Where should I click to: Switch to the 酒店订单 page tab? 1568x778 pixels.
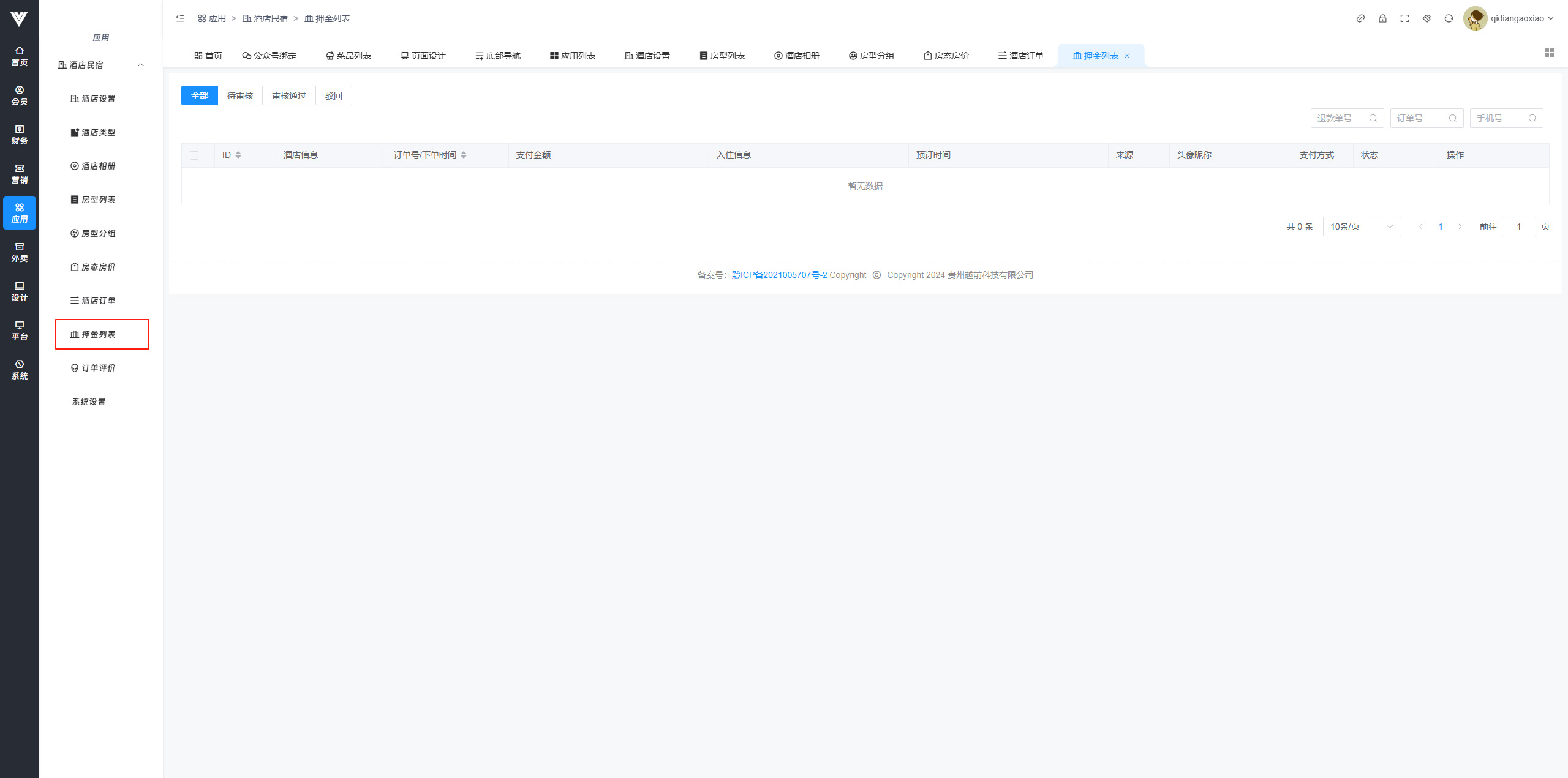pyautogui.click(x=1020, y=56)
